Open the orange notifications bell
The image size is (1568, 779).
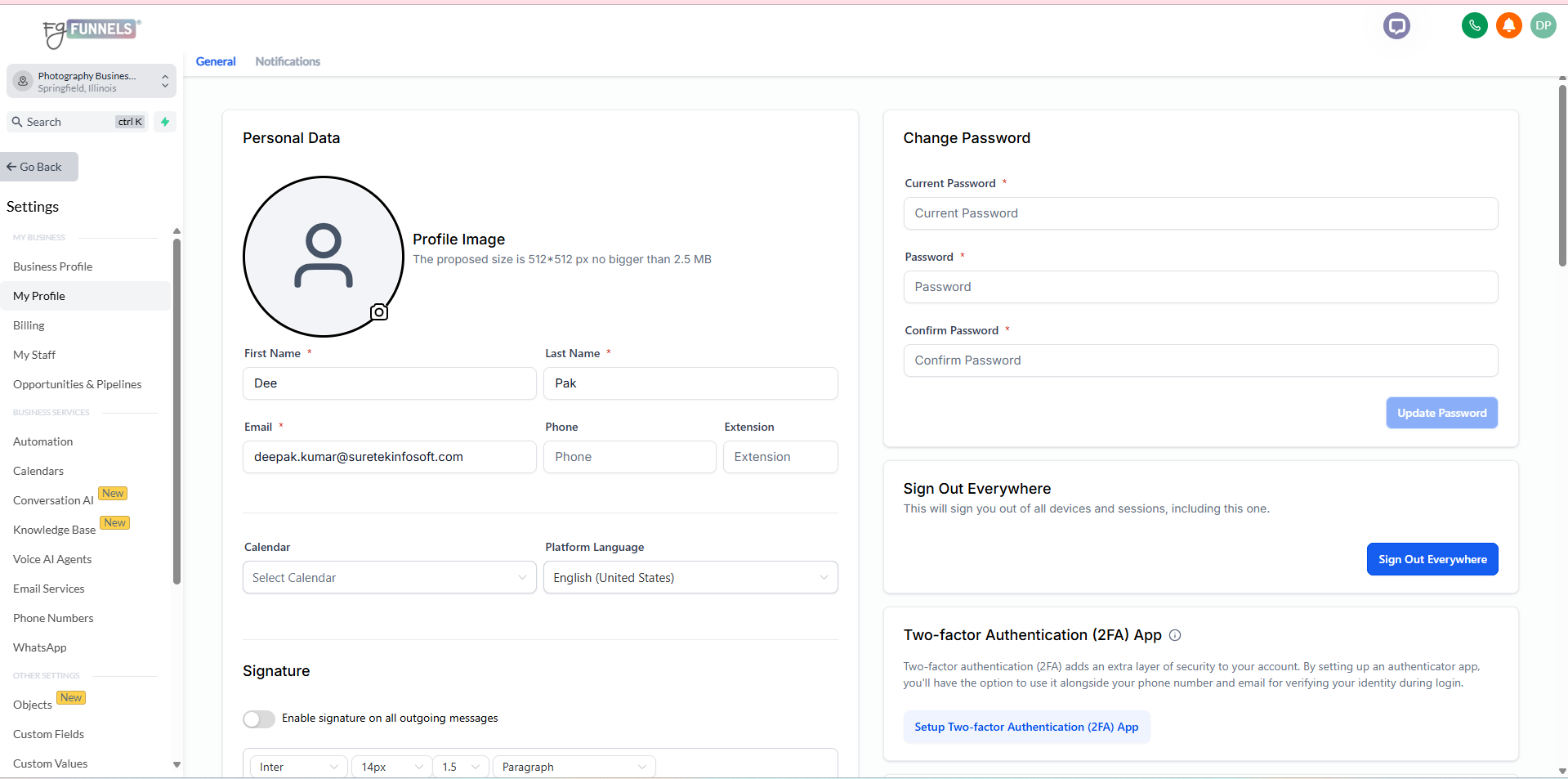[1508, 25]
